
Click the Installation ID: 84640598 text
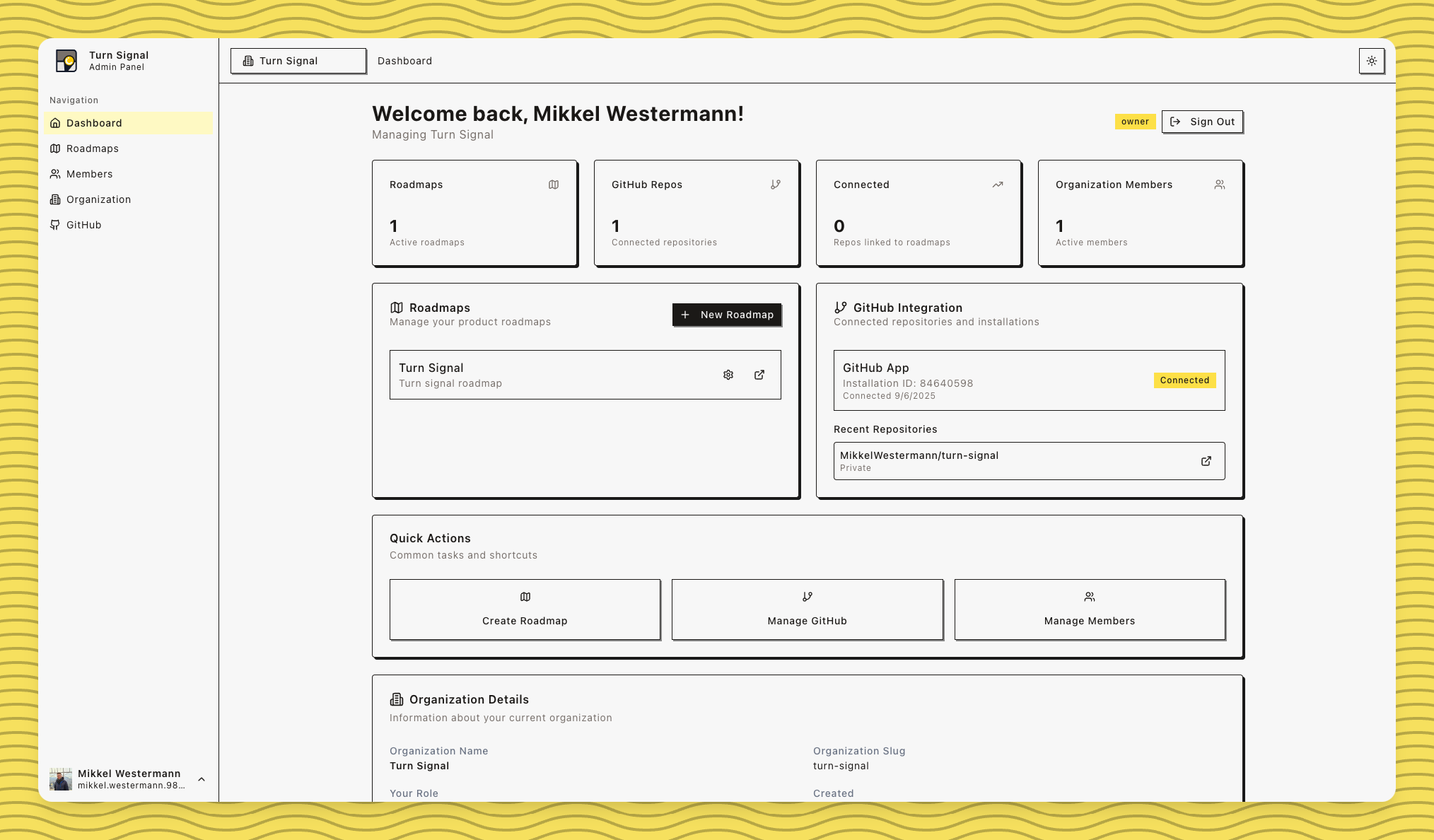click(x=908, y=383)
